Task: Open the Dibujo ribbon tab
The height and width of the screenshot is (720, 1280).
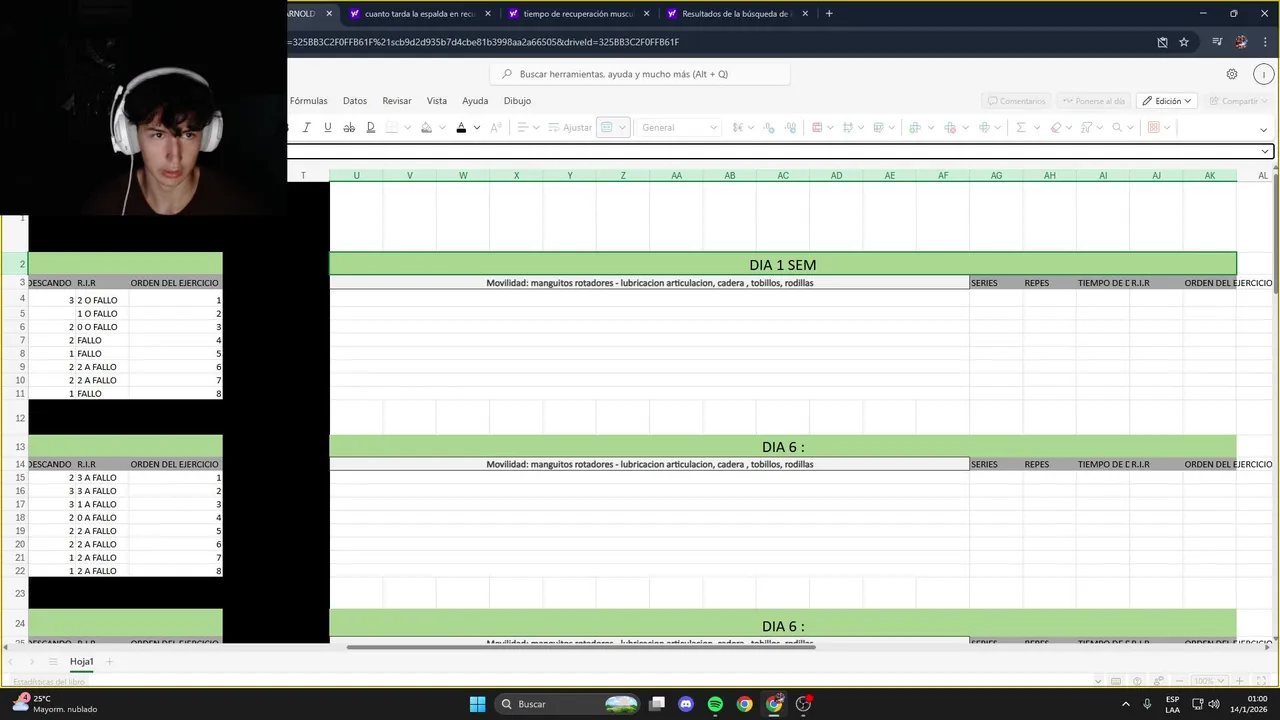Action: (x=517, y=101)
